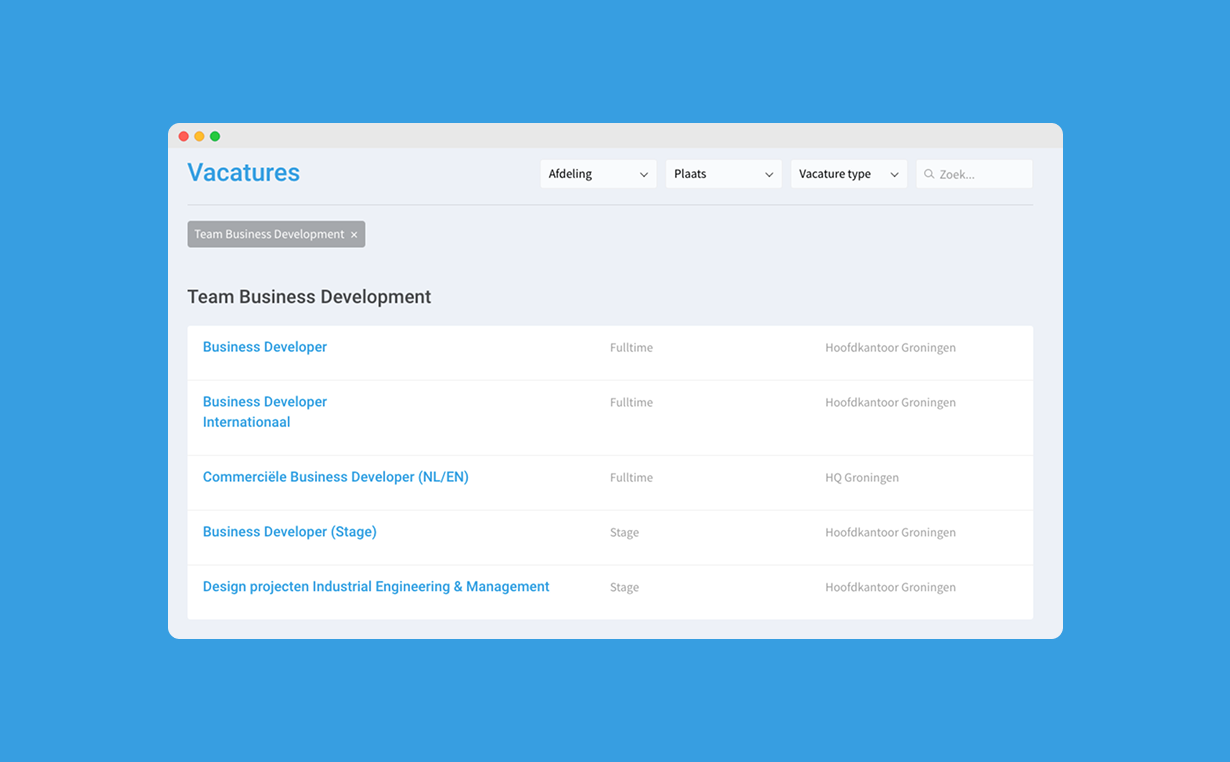Click the green maximize window button
1230x762 pixels.
(x=215, y=136)
